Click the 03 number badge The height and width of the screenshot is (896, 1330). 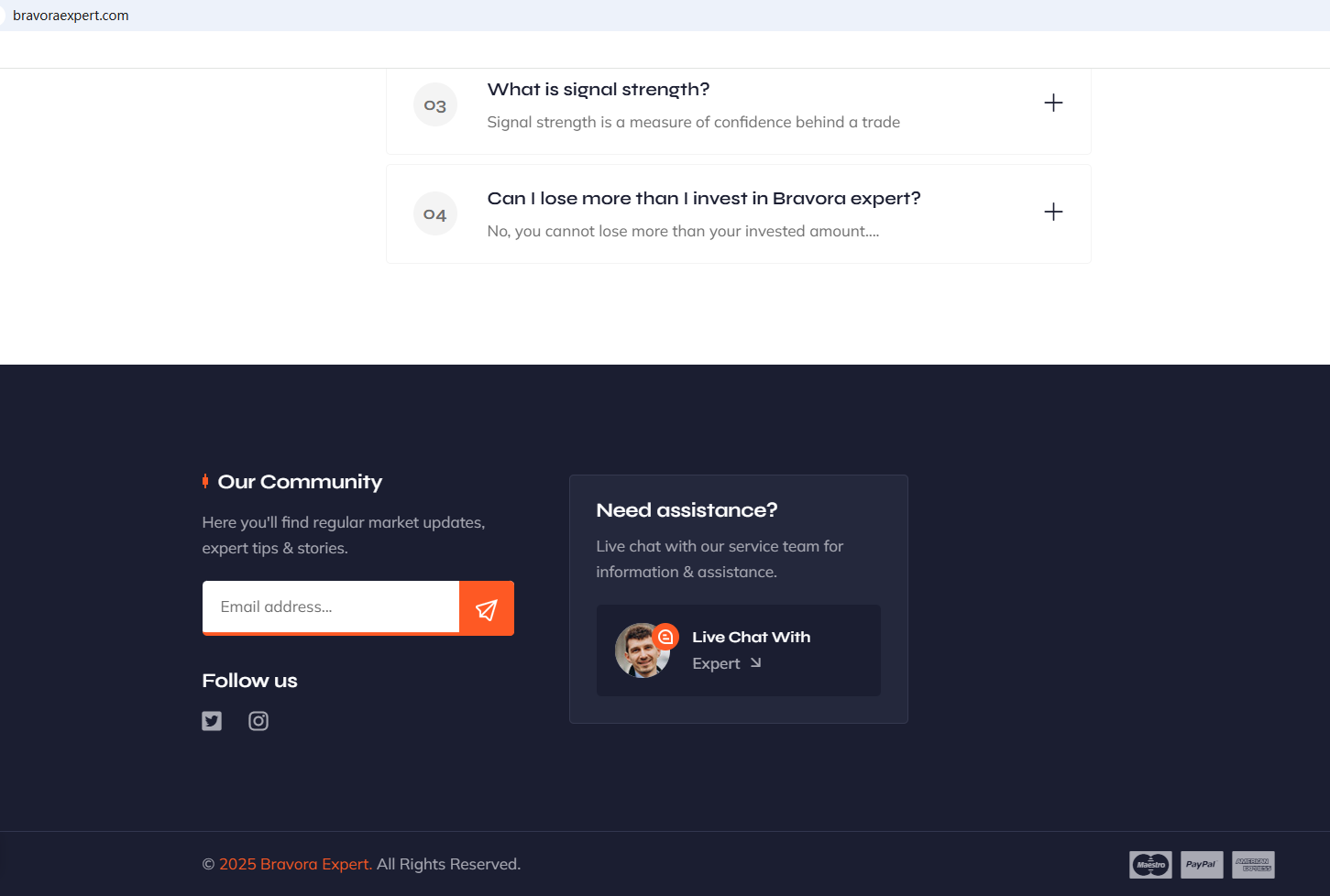pyautogui.click(x=435, y=105)
